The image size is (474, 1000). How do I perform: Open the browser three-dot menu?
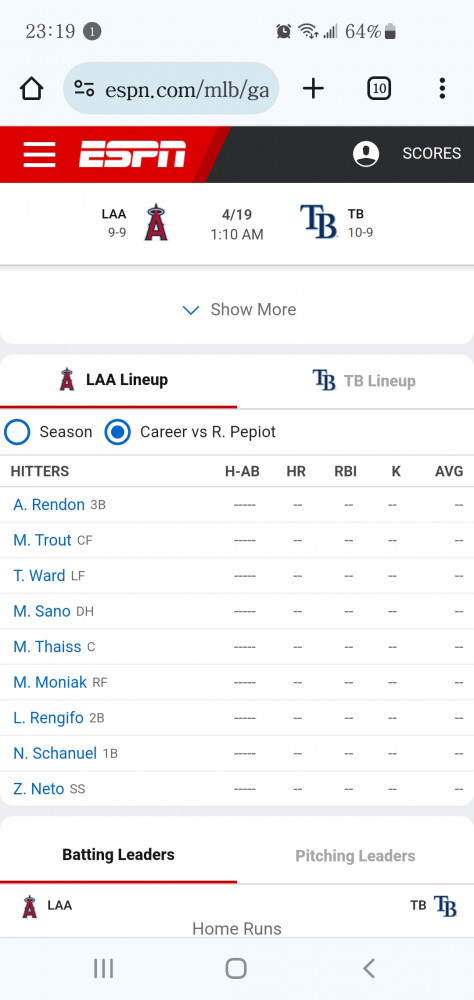click(441, 89)
